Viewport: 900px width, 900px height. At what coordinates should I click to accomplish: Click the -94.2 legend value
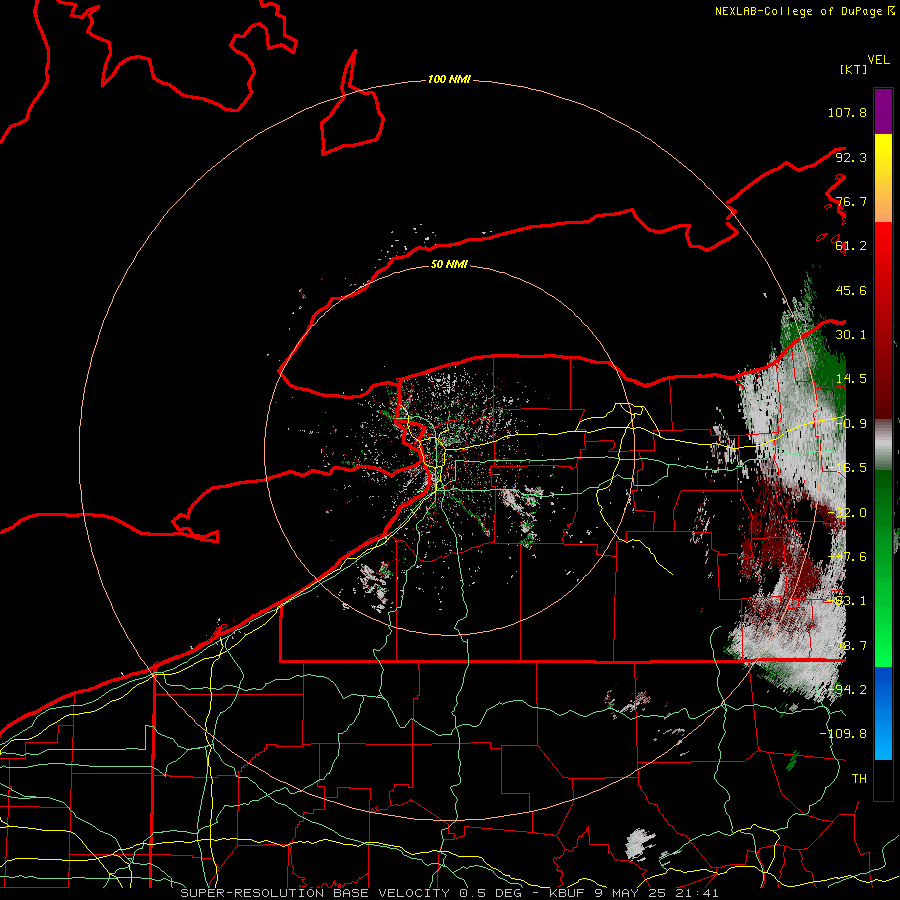(847, 690)
